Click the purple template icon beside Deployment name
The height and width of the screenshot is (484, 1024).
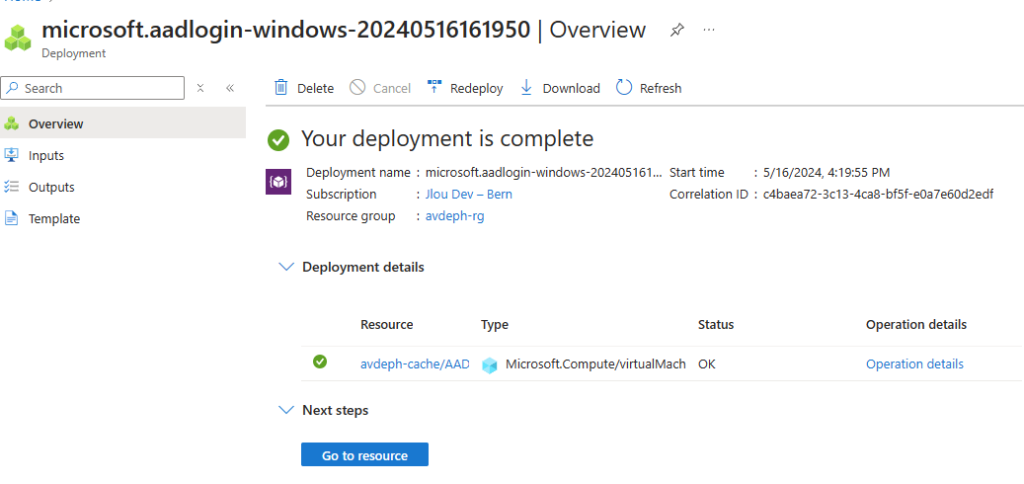278,182
